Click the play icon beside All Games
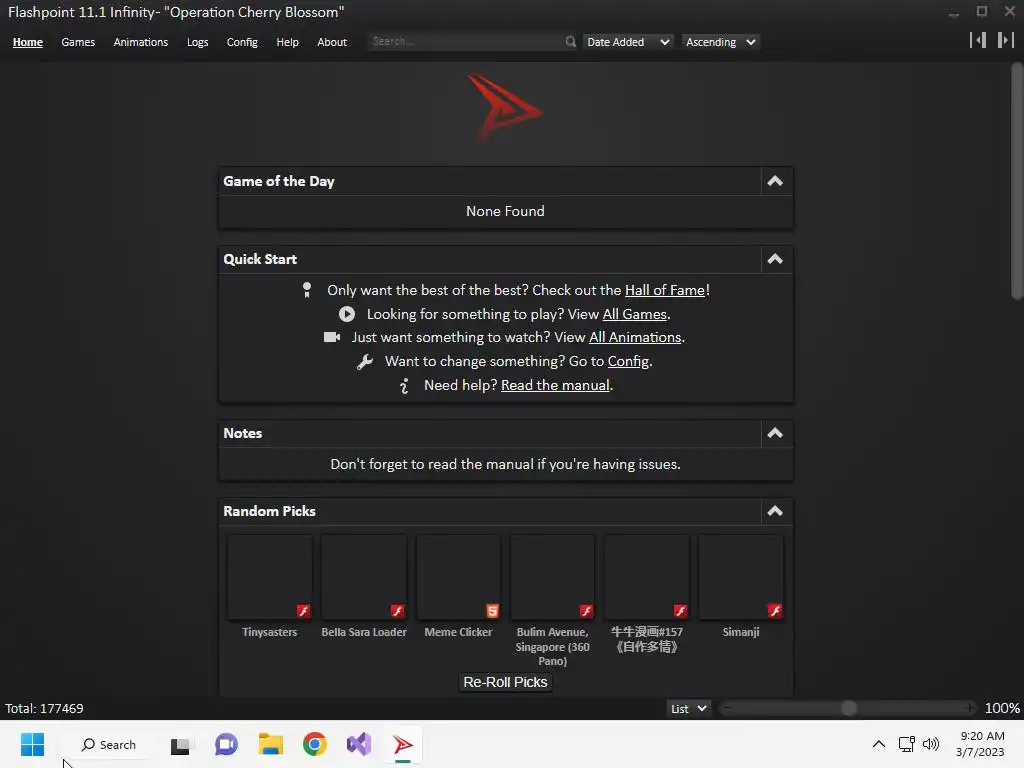Image resolution: width=1024 pixels, height=768 pixels. [347, 314]
